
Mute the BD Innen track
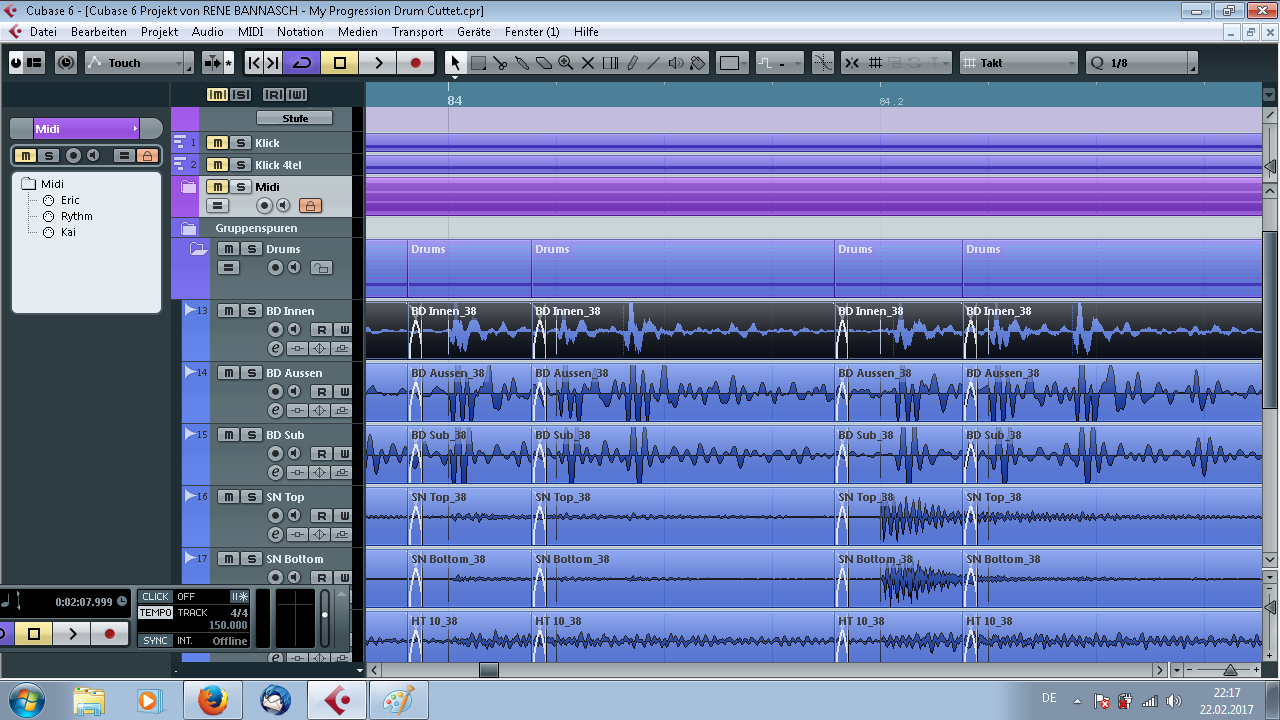(x=229, y=311)
